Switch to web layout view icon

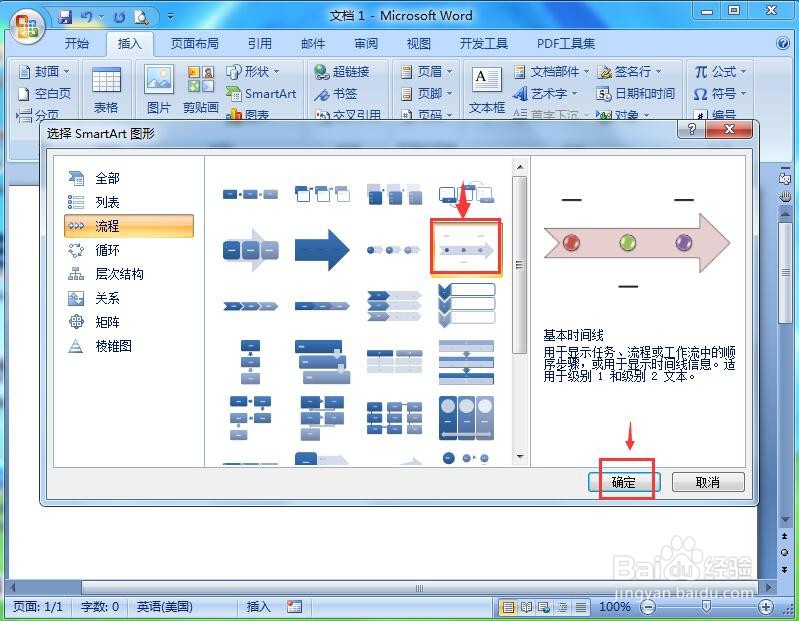544,607
